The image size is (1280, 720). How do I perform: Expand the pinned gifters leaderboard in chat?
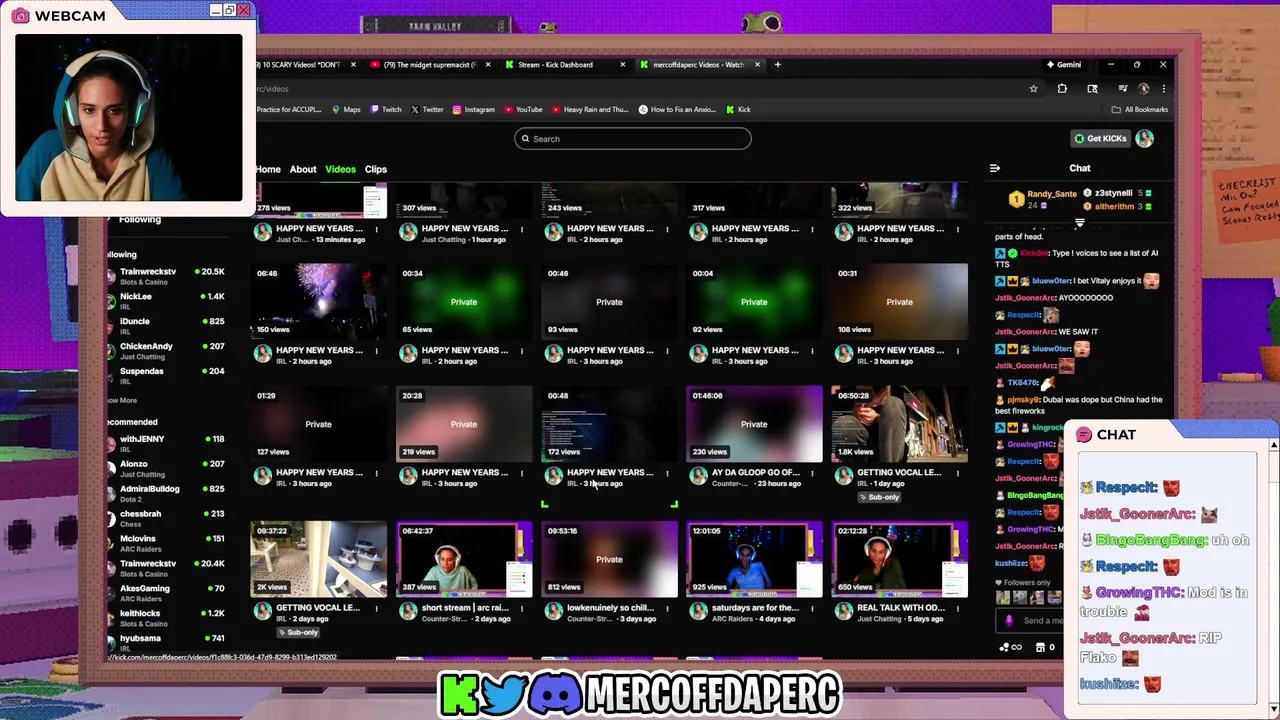(1079, 223)
